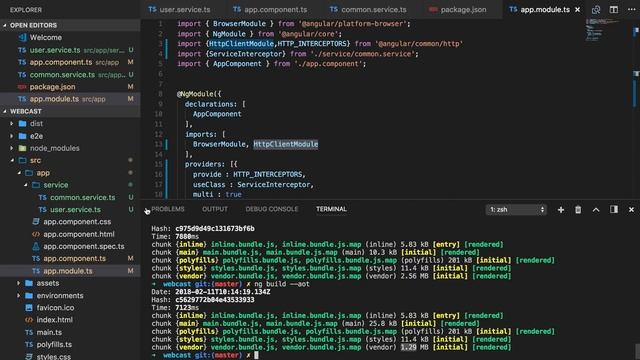Click HttpClientModule in imports array
The image size is (640, 360).
click(285, 144)
